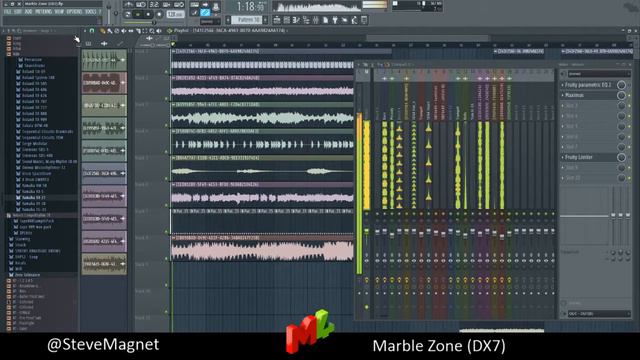Open Fruity parametric EQ 2 plugin
This screenshot has height=360, width=640.
coord(588,85)
